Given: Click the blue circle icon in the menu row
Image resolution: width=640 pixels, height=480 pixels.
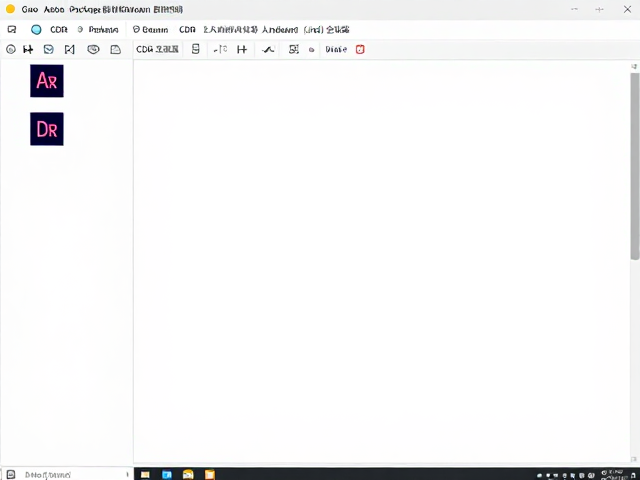Looking at the screenshot, I should point(36,30).
